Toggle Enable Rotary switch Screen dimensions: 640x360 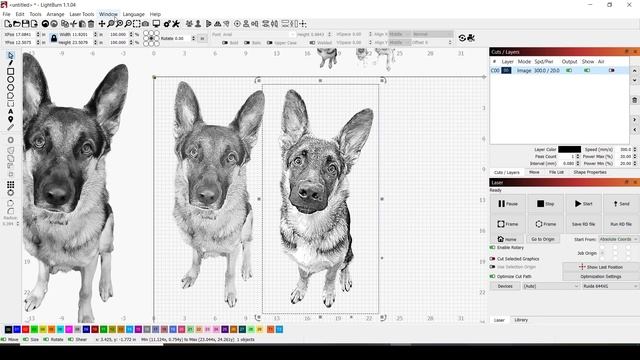(492, 248)
